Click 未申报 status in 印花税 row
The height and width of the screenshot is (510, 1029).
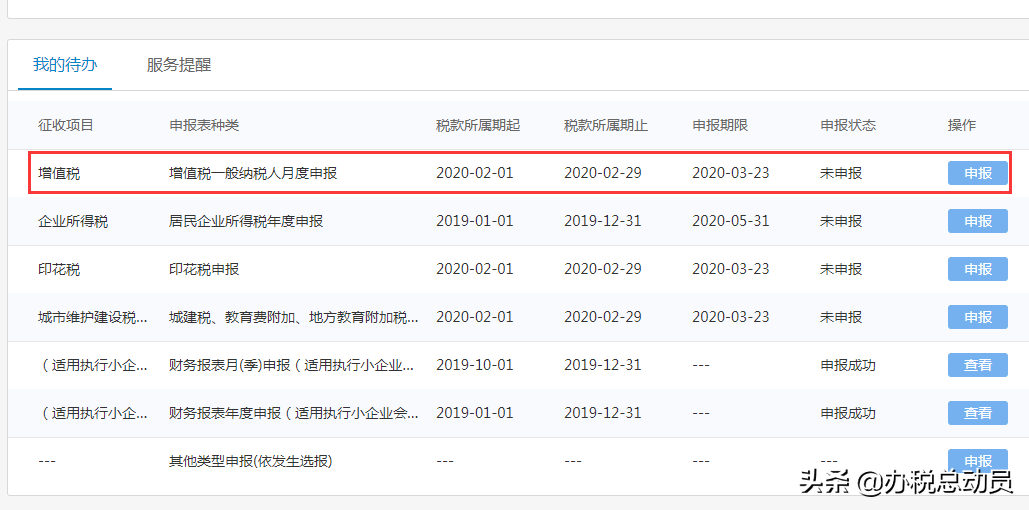[841, 269]
